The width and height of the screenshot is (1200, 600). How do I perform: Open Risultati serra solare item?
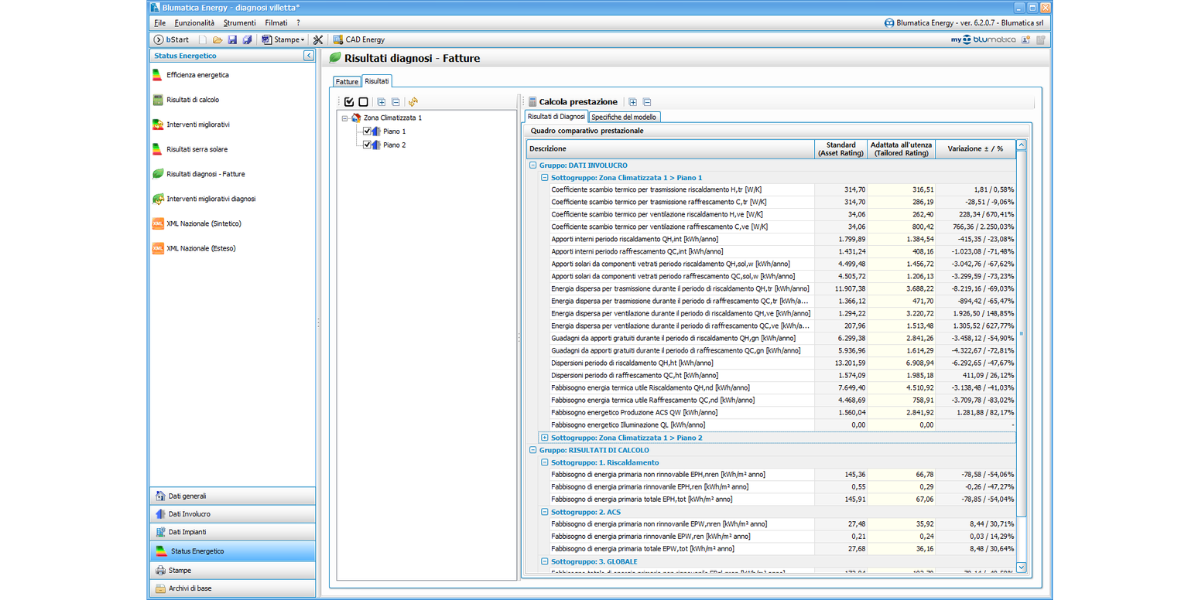[x=196, y=149]
